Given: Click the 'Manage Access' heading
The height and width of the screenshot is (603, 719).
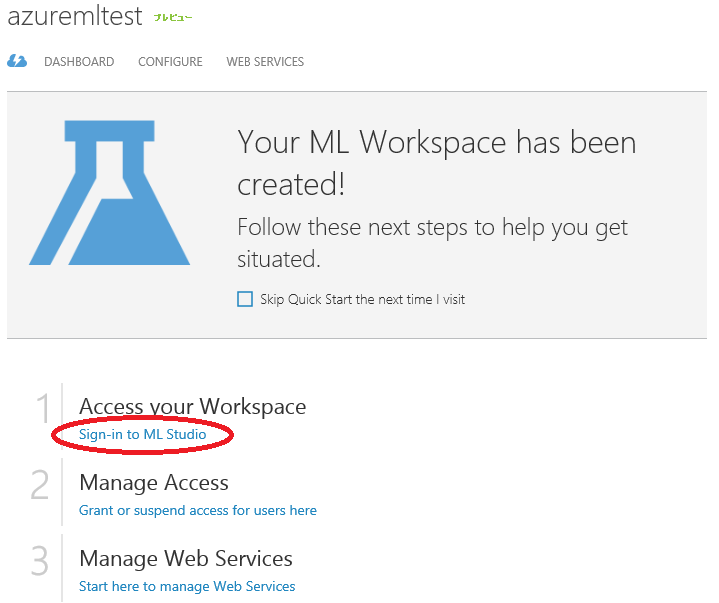Looking at the screenshot, I should click(x=154, y=482).
